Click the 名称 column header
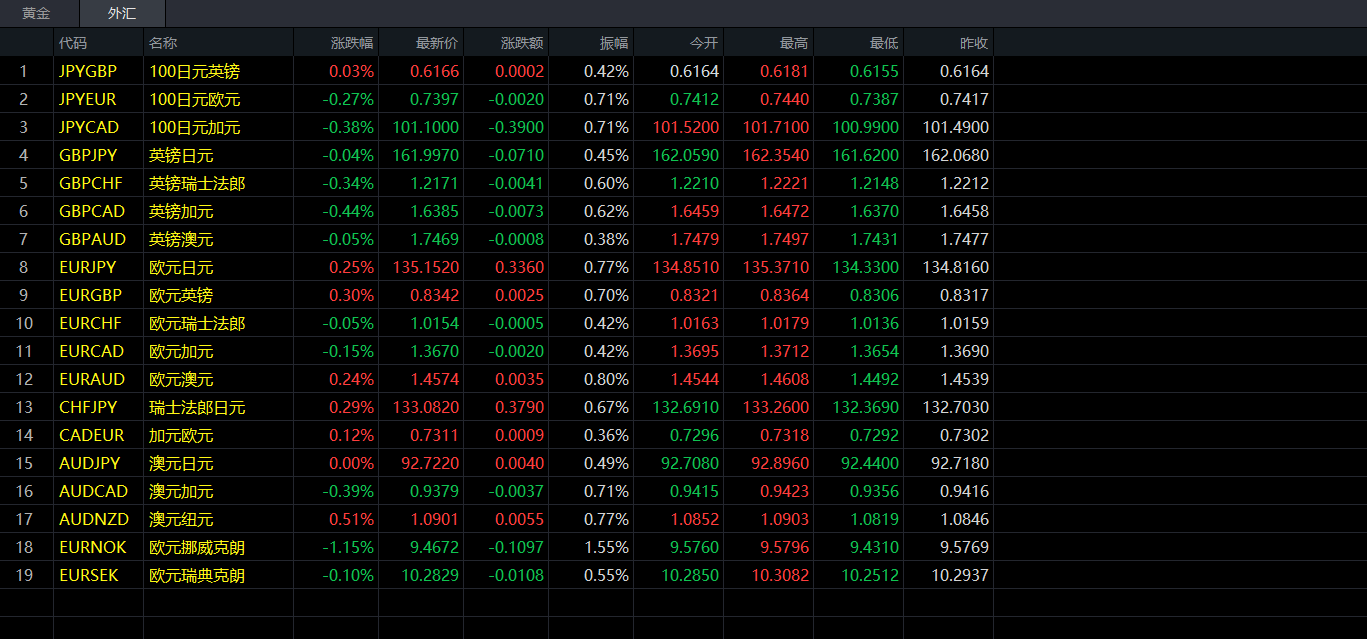The image size is (1367, 639). 163,43
